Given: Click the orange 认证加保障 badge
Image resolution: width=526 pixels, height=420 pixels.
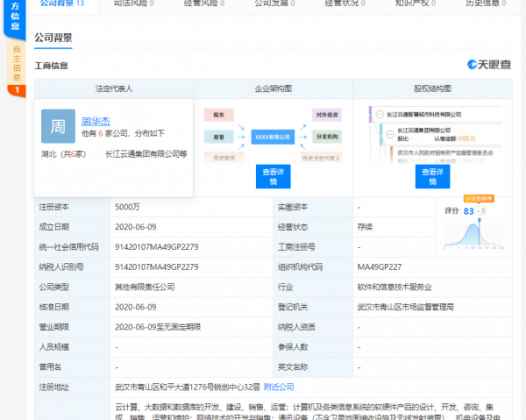Looking at the screenshot, I should [479, 199].
